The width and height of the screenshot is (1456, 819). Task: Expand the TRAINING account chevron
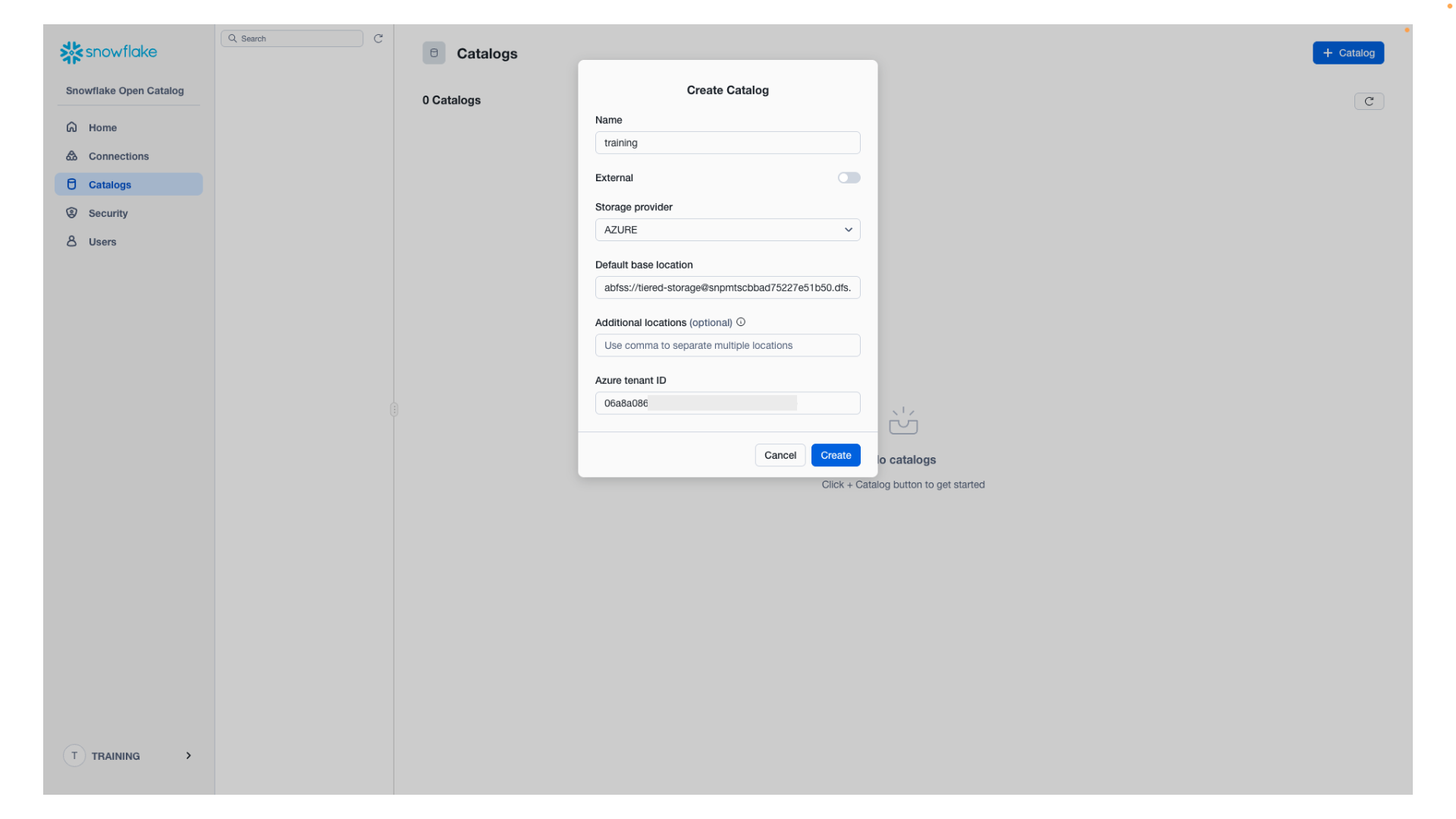pyautogui.click(x=188, y=755)
